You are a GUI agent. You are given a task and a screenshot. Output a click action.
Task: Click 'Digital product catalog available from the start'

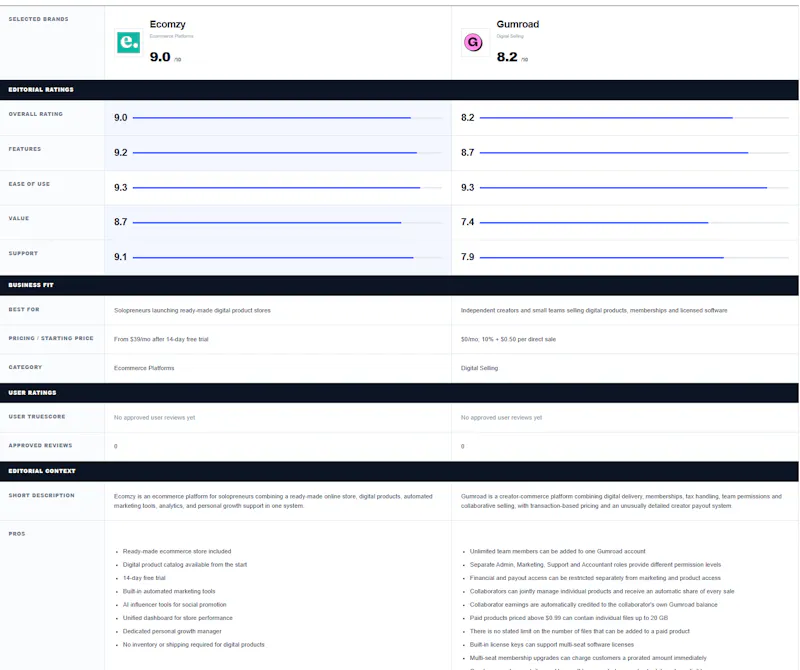point(185,565)
